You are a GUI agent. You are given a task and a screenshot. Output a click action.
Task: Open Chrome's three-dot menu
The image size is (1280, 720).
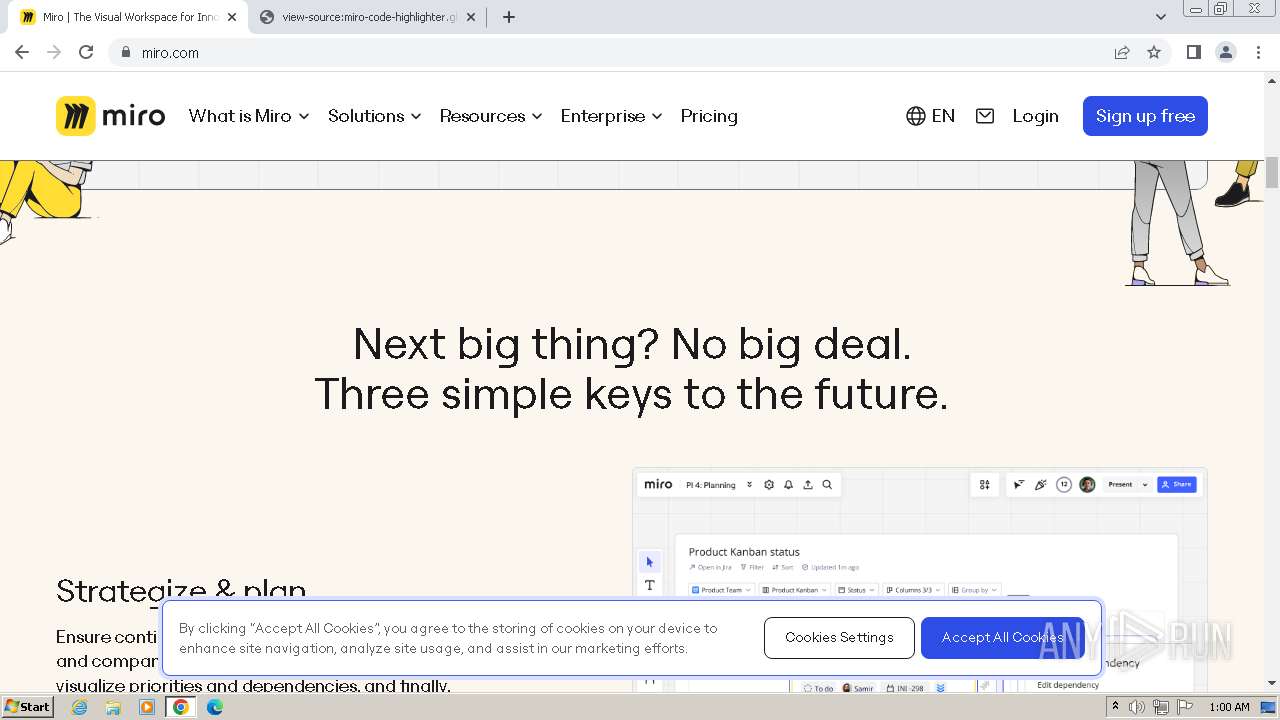click(1259, 52)
